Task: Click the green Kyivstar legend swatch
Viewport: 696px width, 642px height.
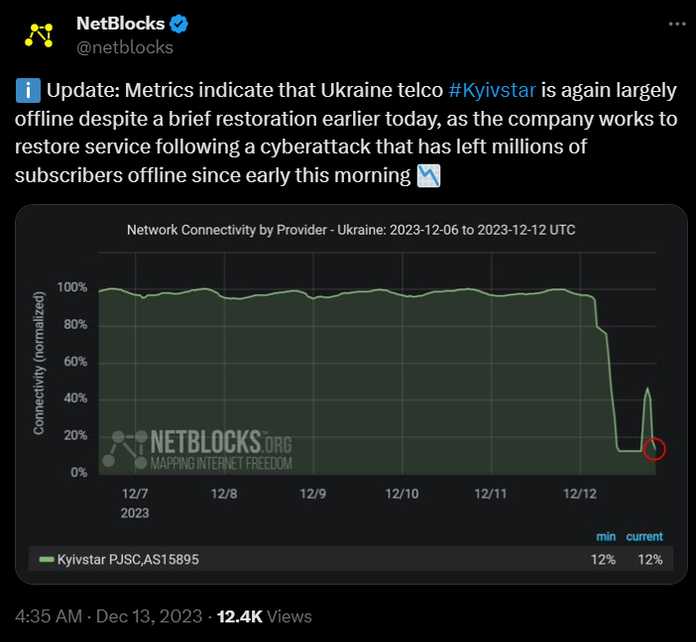Action: click(x=46, y=559)
